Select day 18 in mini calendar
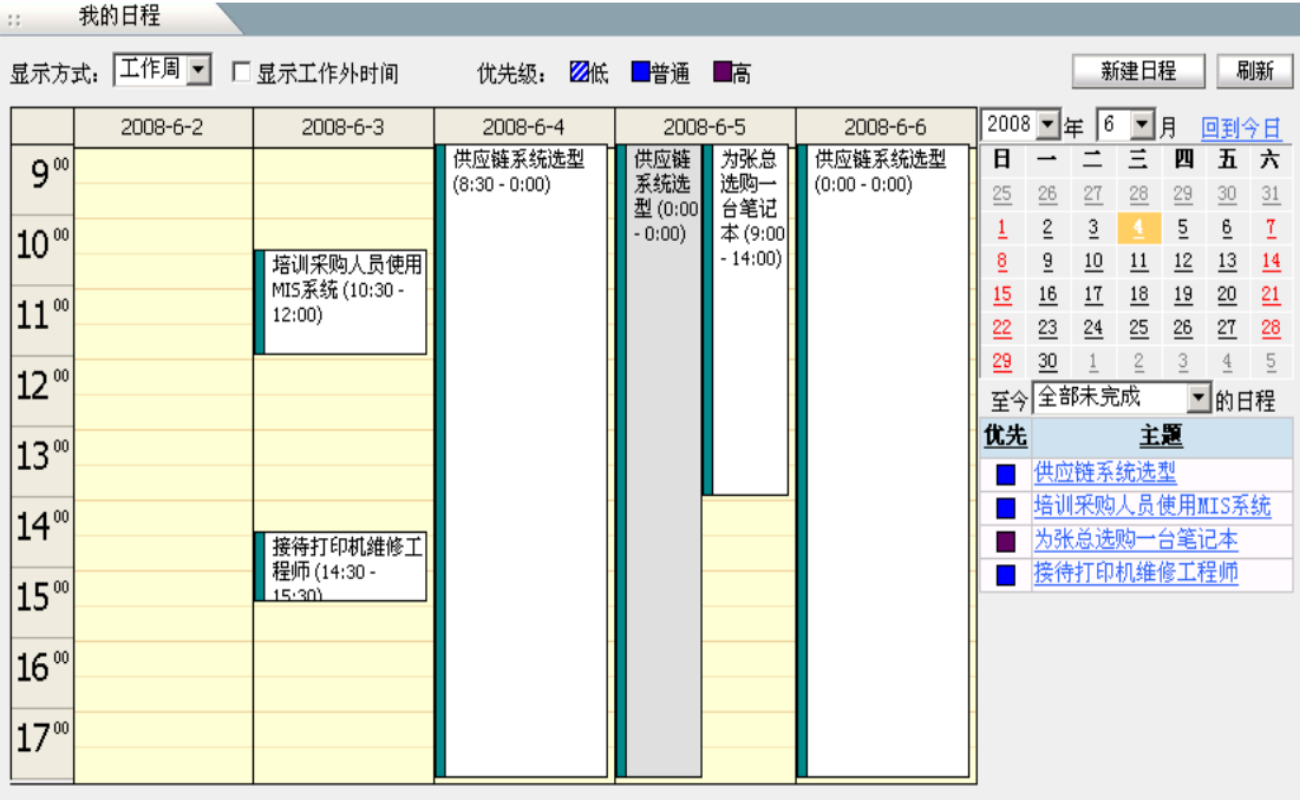This screenshot has height=800, width=1300. point(1138,295)
